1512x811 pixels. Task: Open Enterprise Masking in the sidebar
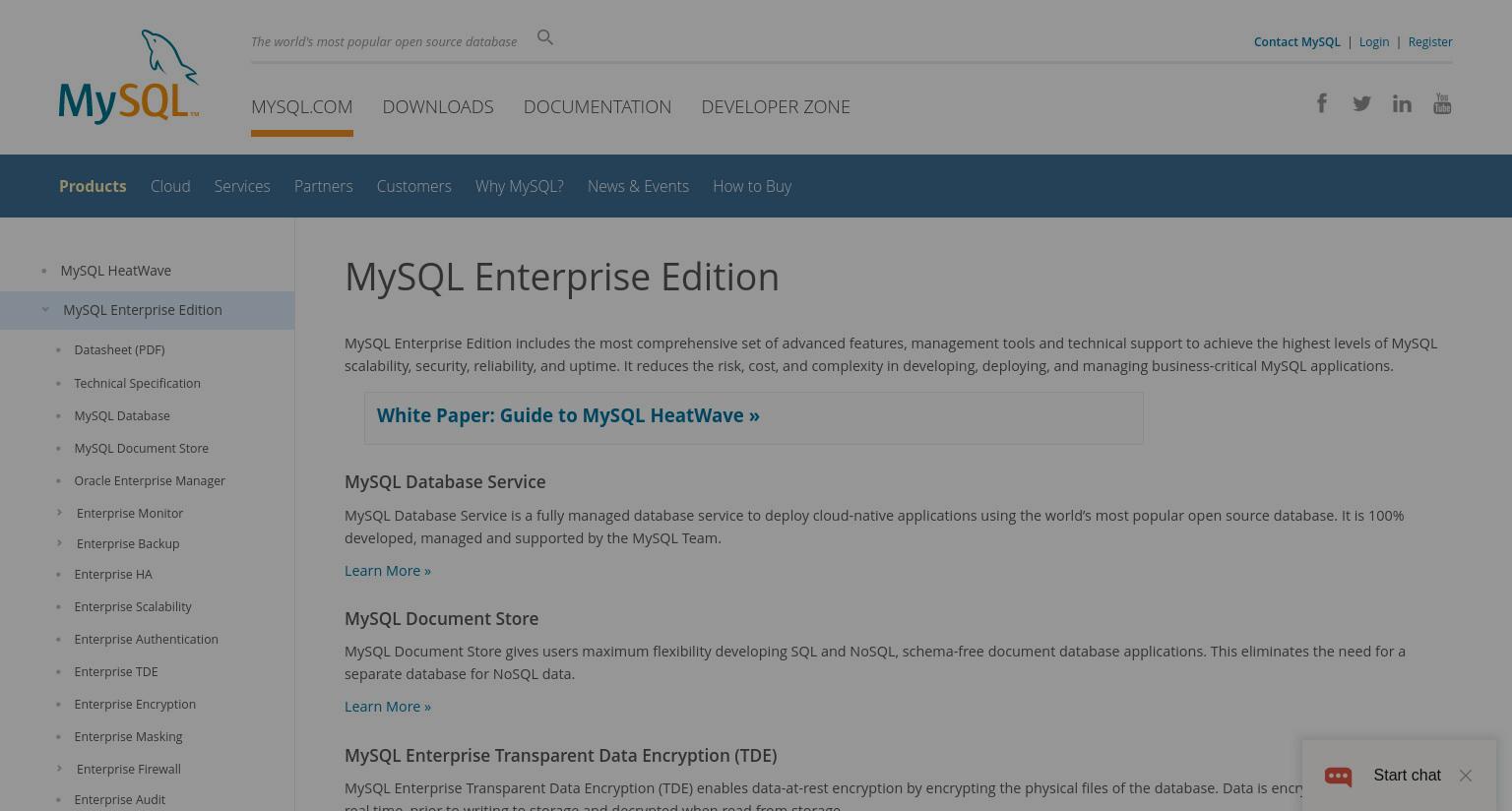pyautogui.click(x=128, y=737)
